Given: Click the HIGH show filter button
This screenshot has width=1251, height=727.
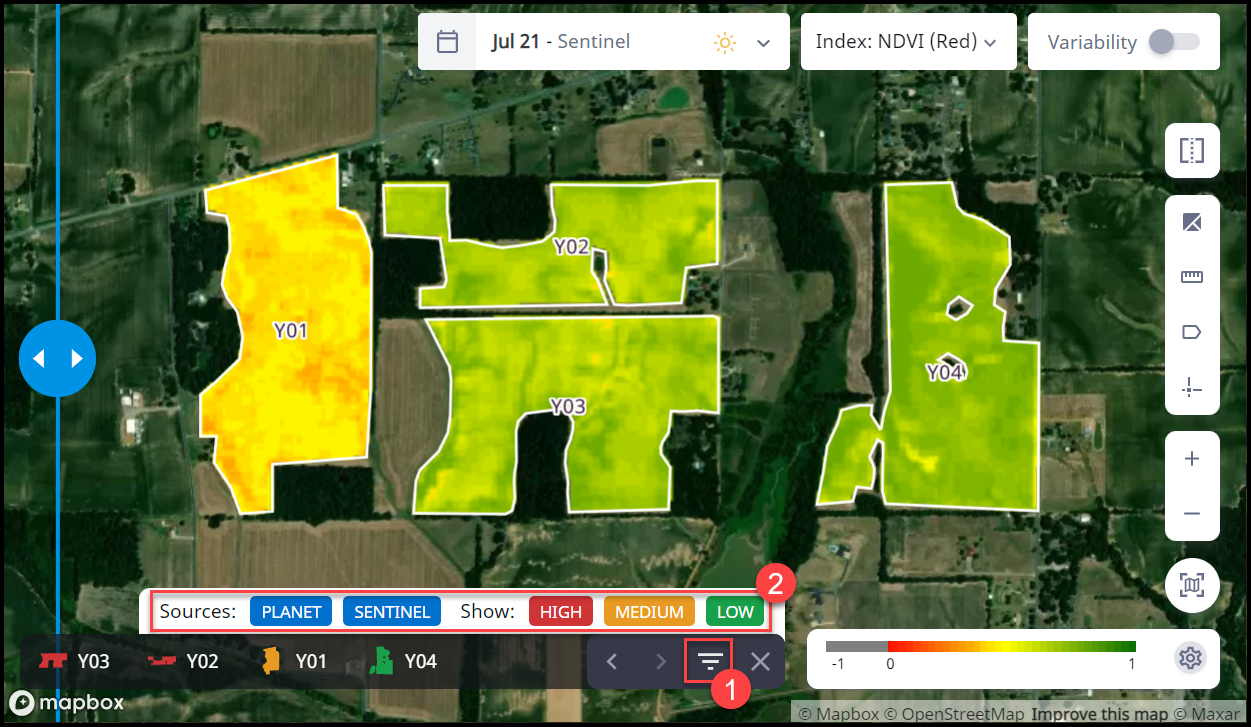Looking at the screenshot, I should point(561,611).
